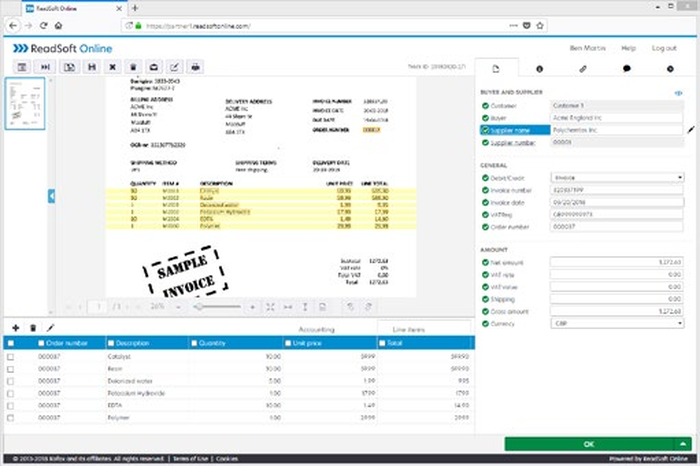Screen dimensions: 700x466
Task: Click the Buyer field showing Acme England Inc
Action: pos(616,118)
